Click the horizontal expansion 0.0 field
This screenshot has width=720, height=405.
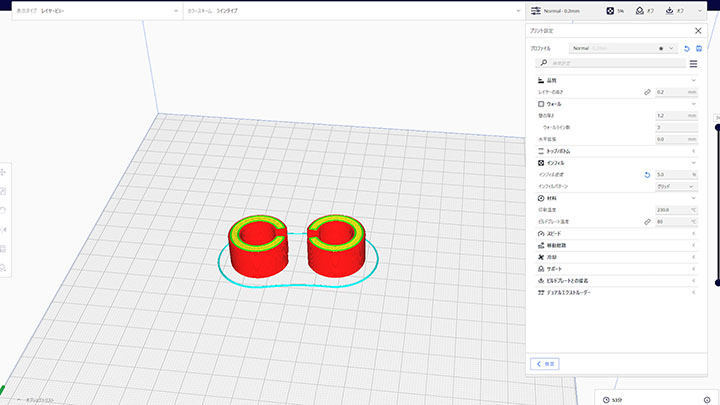click(676, 139)
